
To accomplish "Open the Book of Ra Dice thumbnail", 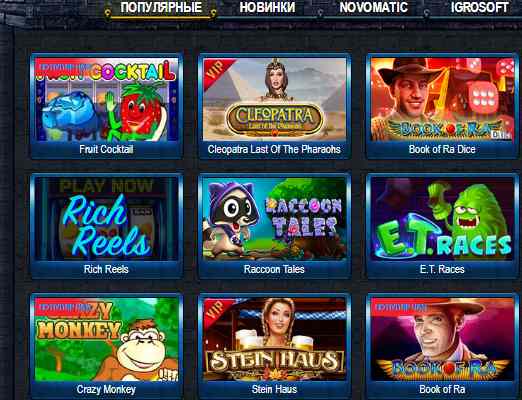I will coord(442,99).
